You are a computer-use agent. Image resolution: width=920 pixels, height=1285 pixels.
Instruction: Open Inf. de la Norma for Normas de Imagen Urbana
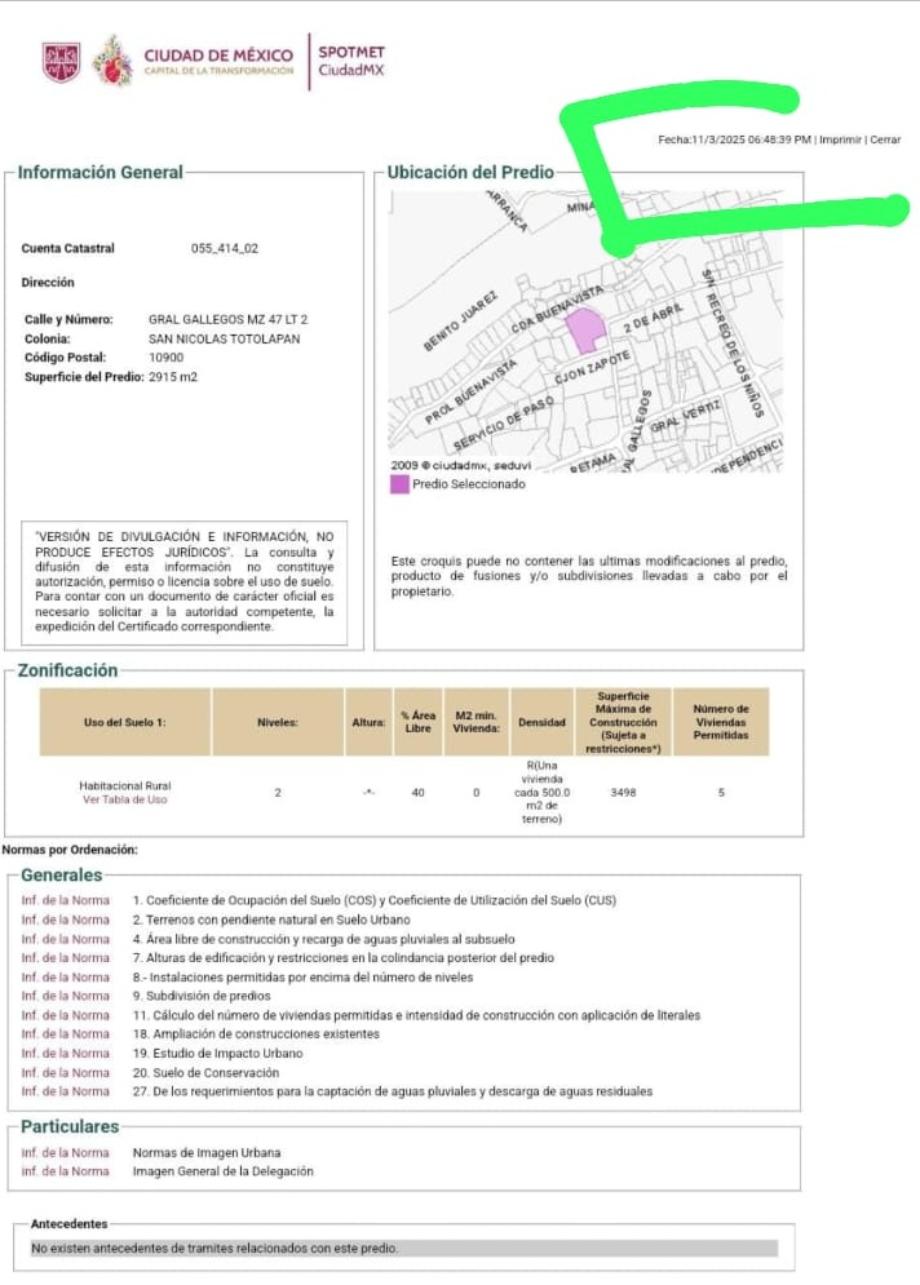click(65, 1152)
